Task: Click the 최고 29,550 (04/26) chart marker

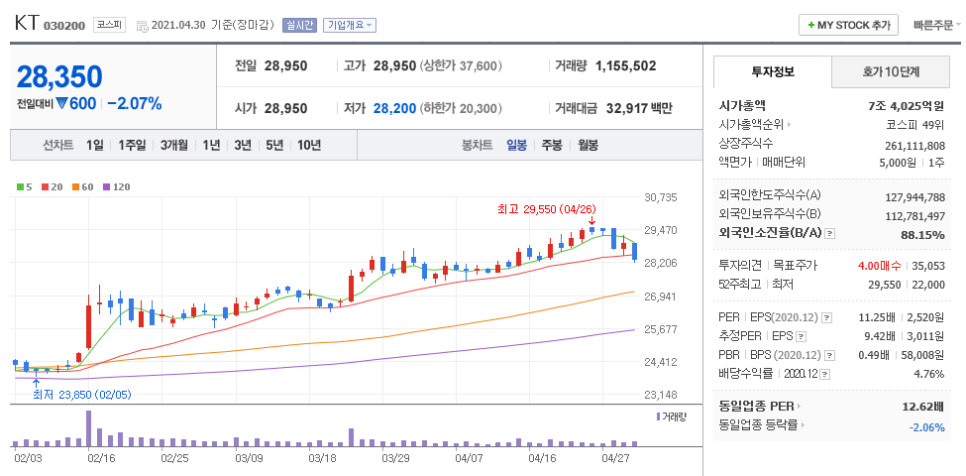Action: click(x=546, y=209)
